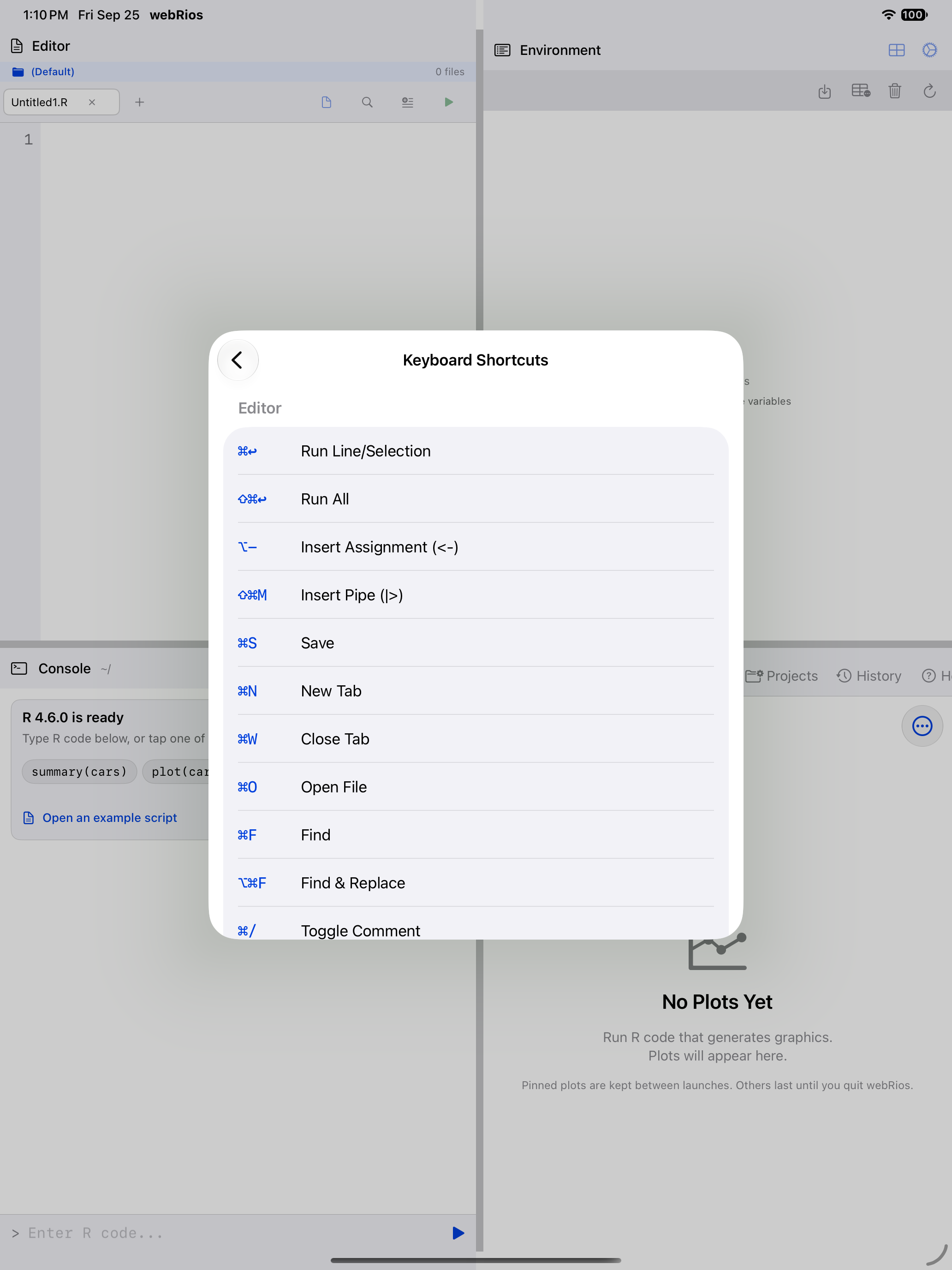Select the Run All shortcut row
The image size is (952, 1270).
tap(476, 499)
